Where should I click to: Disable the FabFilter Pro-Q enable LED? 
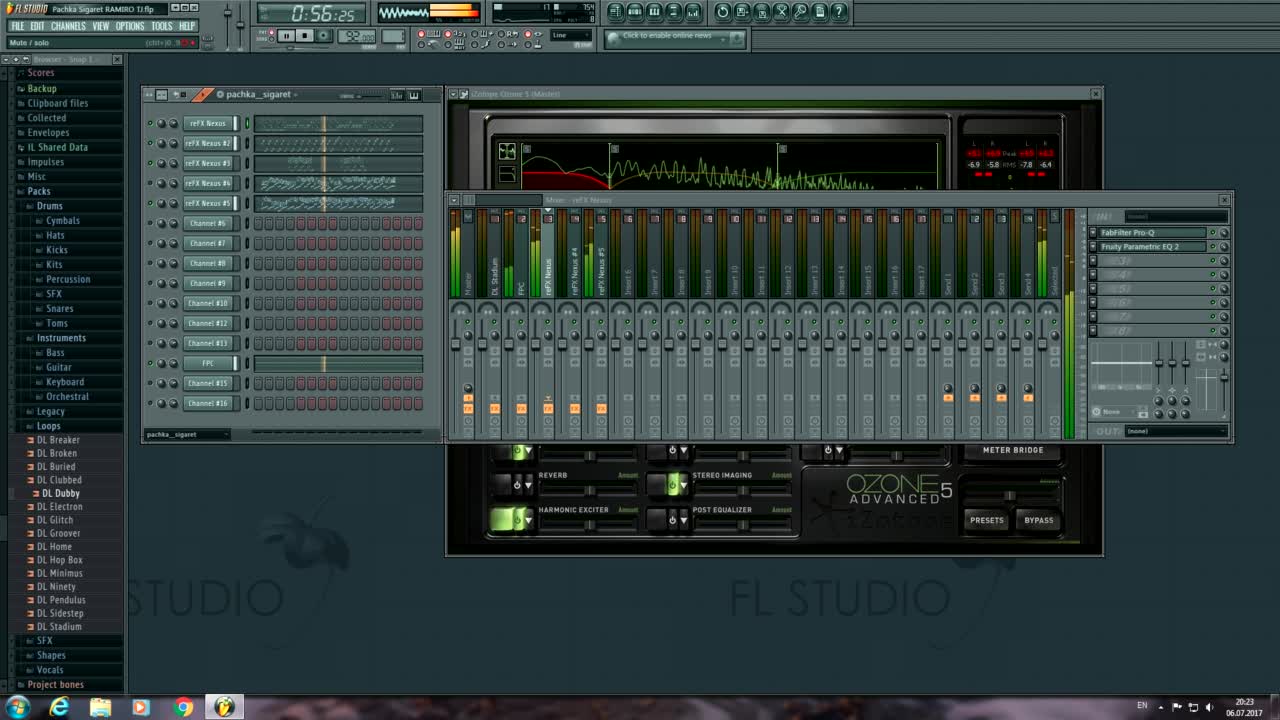(1213, 233)
